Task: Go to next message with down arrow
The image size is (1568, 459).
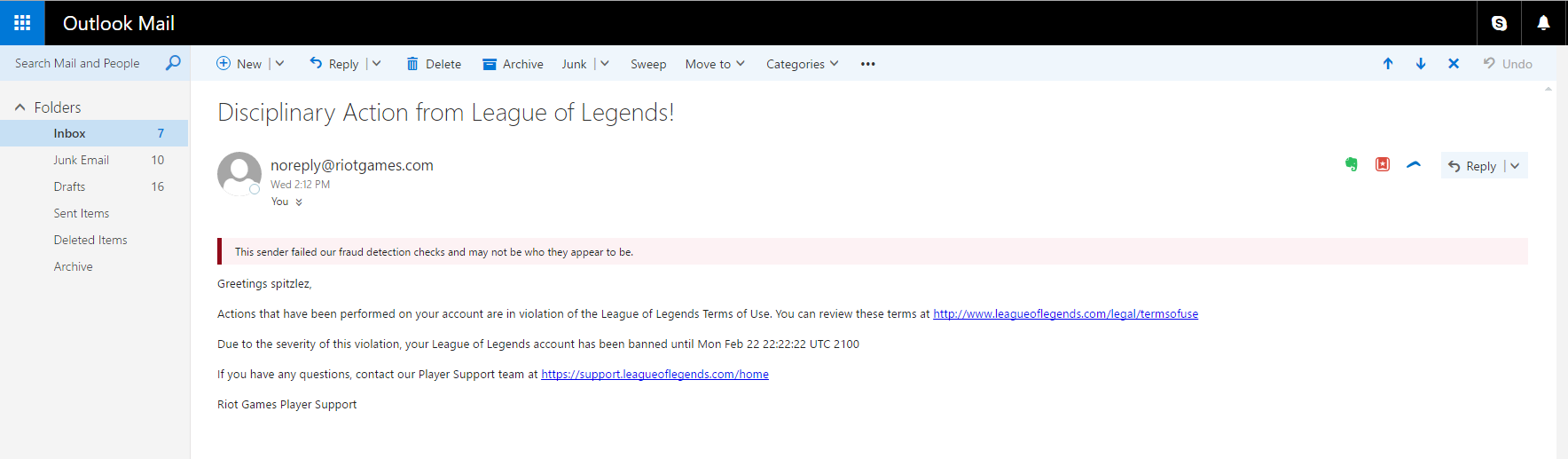Action: (1421, 64)
